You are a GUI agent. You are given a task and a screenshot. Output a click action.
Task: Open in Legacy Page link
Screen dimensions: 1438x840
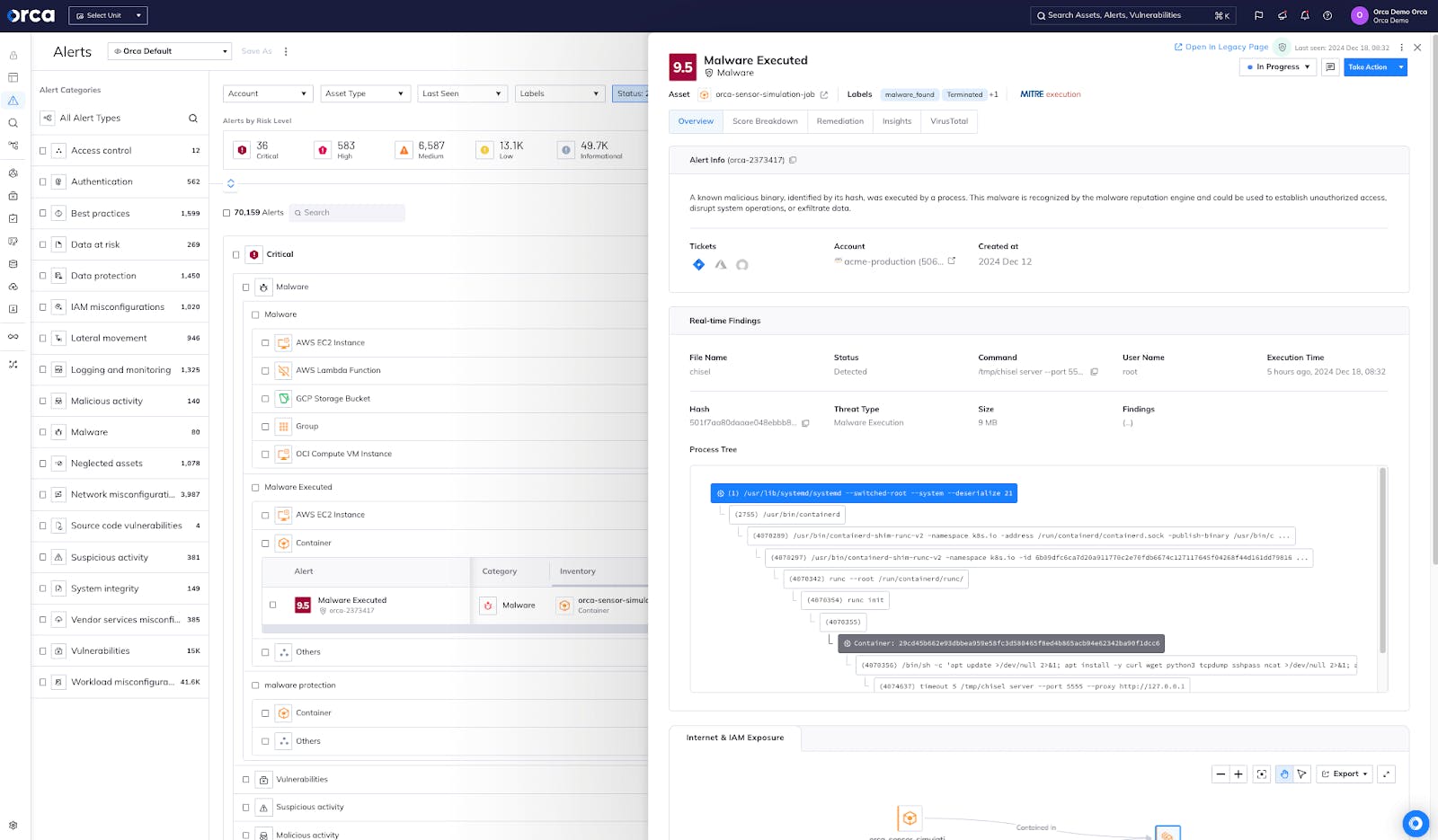click(x=1221, y=48)
